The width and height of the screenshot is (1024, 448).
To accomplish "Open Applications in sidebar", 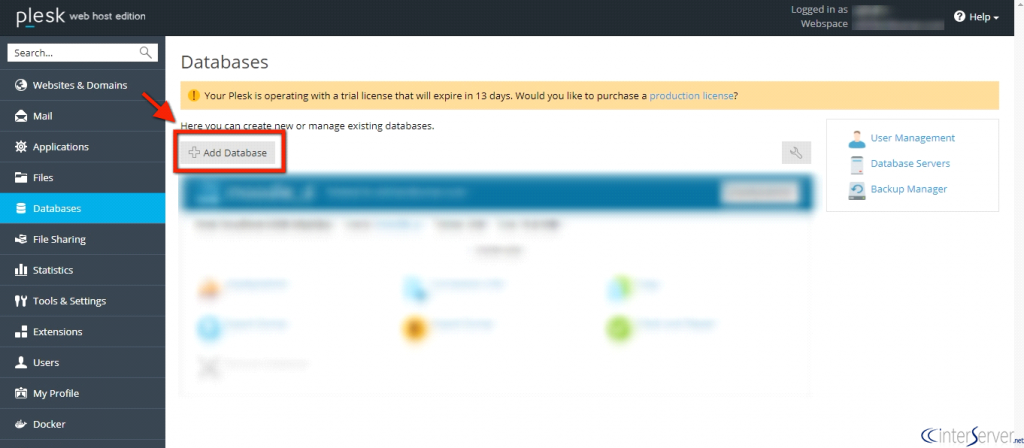I will point(82,147).
